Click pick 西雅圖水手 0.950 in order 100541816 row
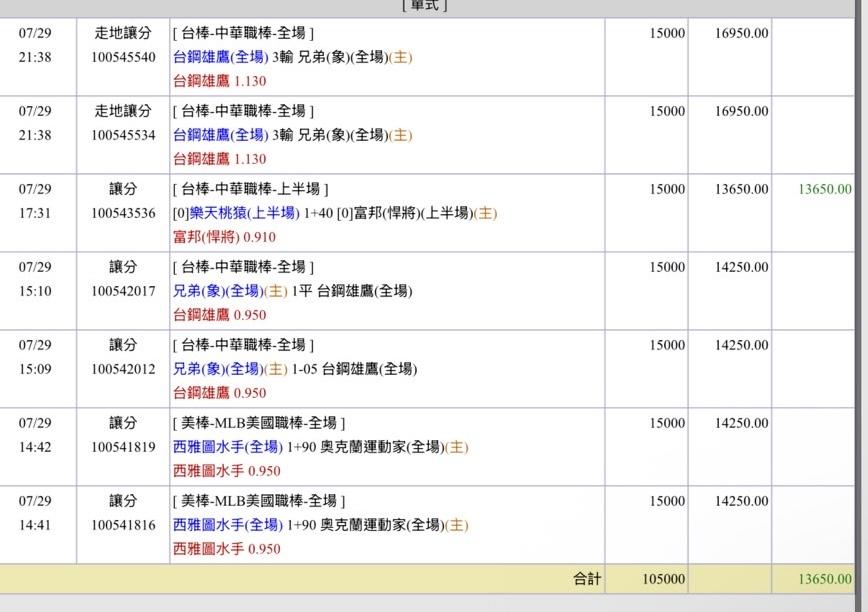This screenshot has height=612, width=868. point(226,549)
